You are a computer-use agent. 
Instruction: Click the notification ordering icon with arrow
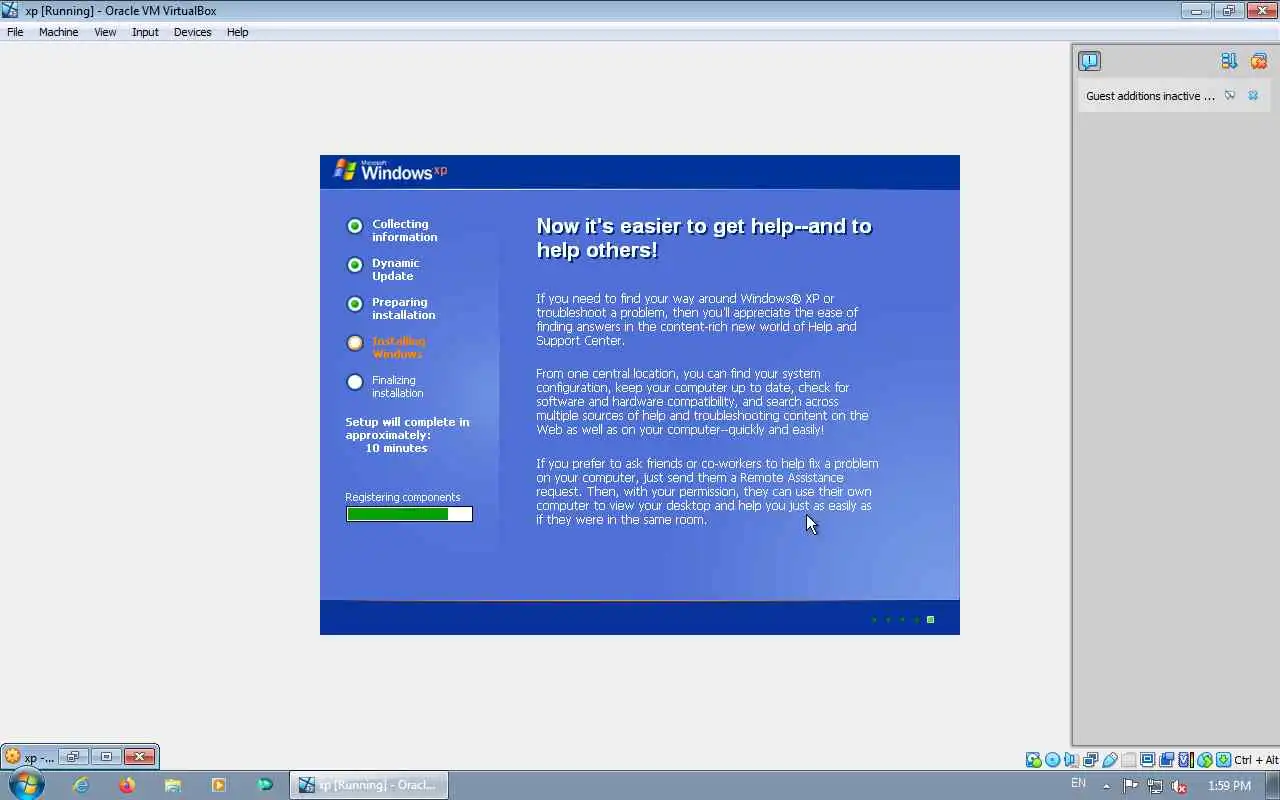[1229, 61]
